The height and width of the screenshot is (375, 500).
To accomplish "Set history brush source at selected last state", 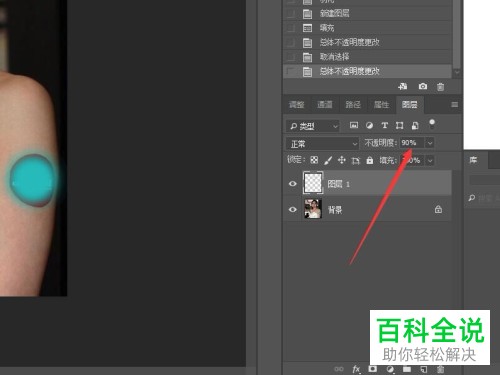I will [x=291, y=71].
